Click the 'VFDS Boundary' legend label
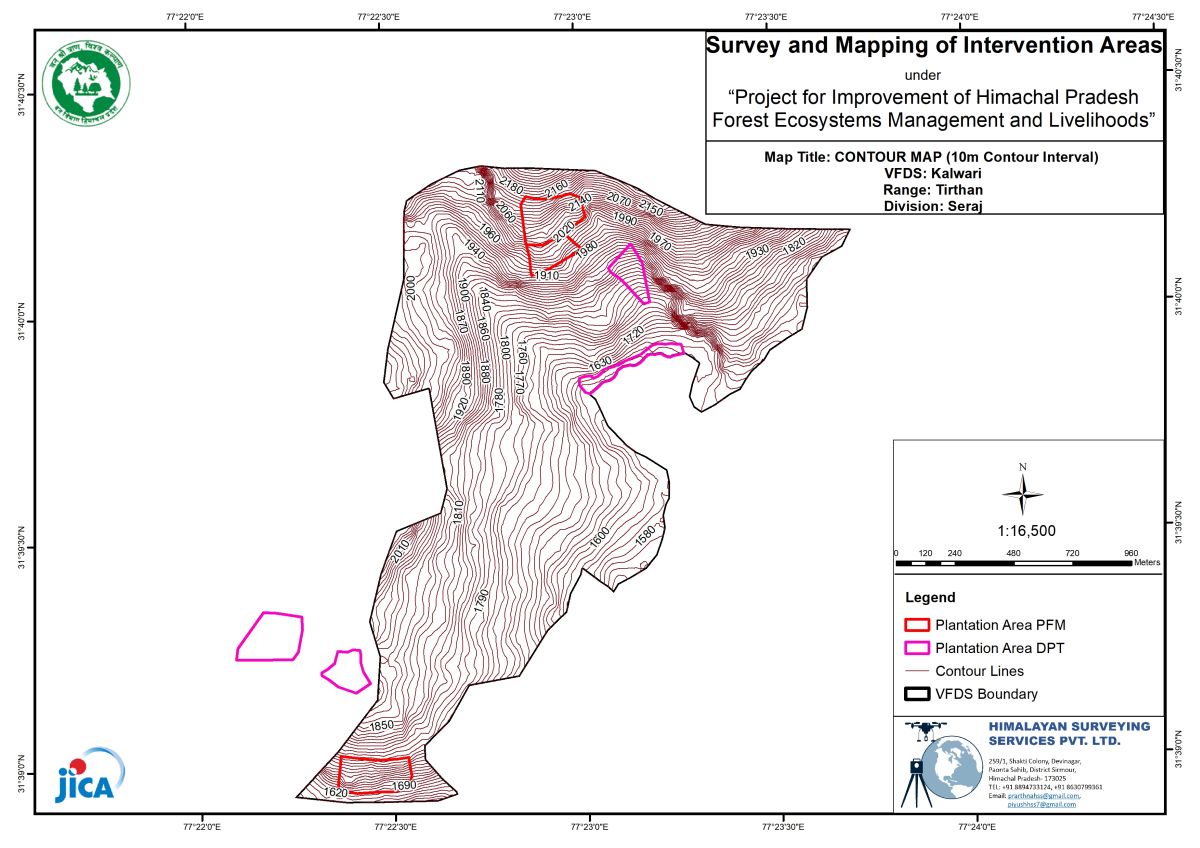1200x848 pixels. 986,694
